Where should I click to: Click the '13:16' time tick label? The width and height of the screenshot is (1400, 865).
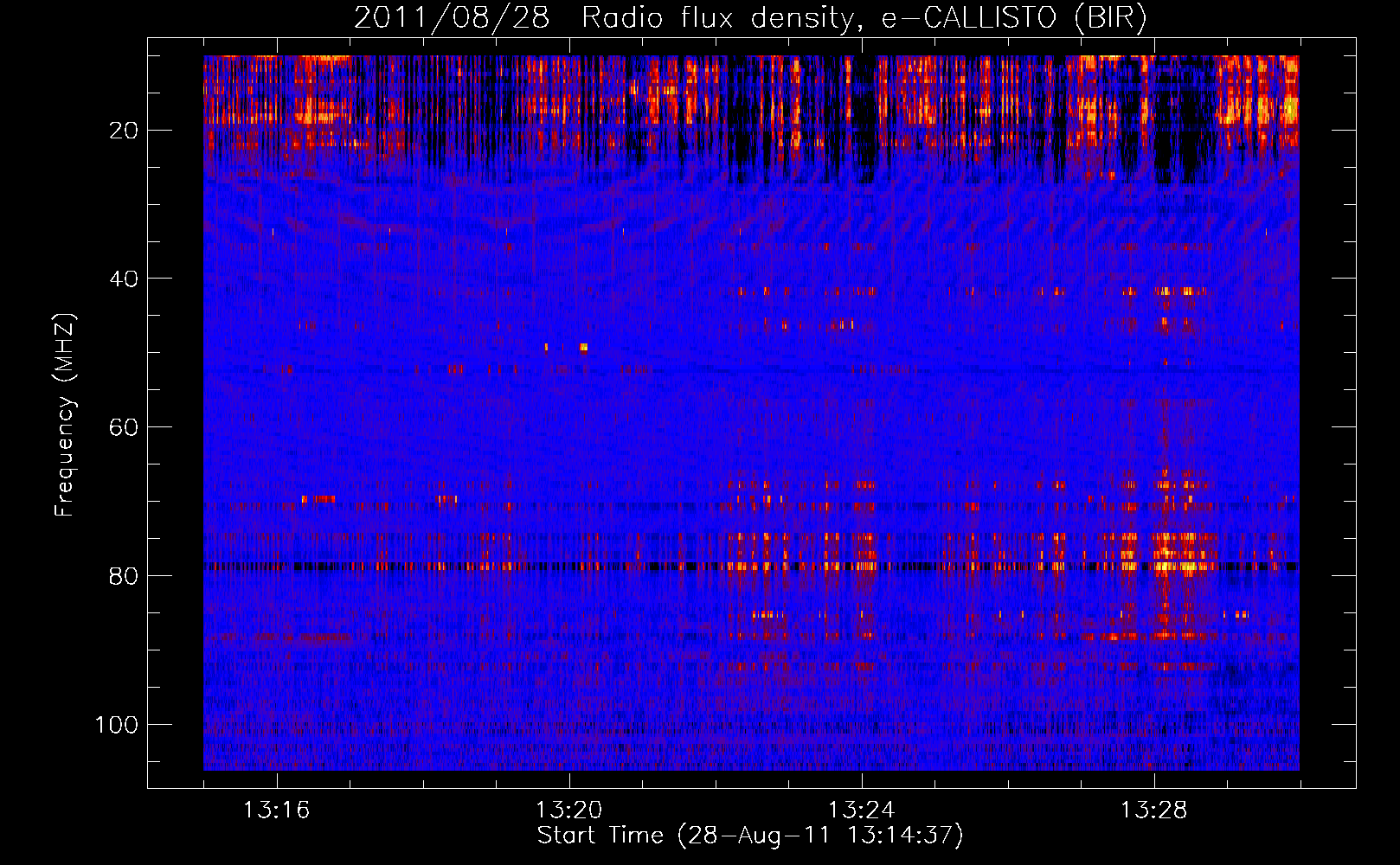[x=276, y=811]
